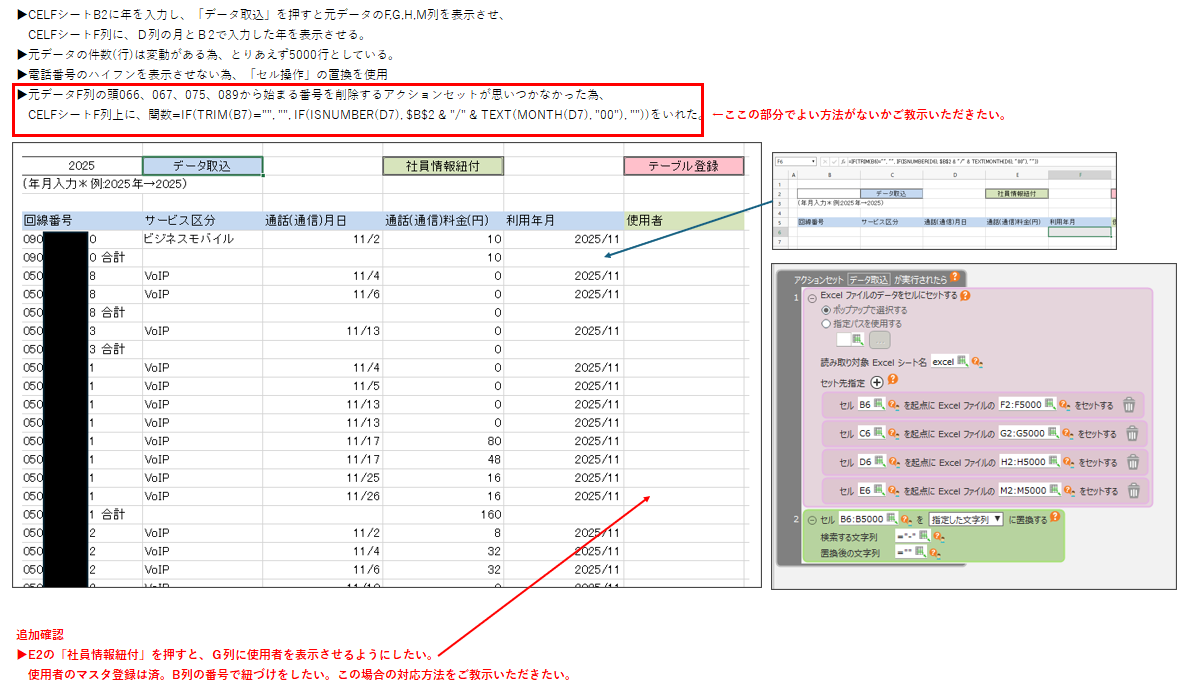Delete the D6 from H2:H5000 mapping row
Viewport: 1192px width, 689px height.
[1132, 462]
